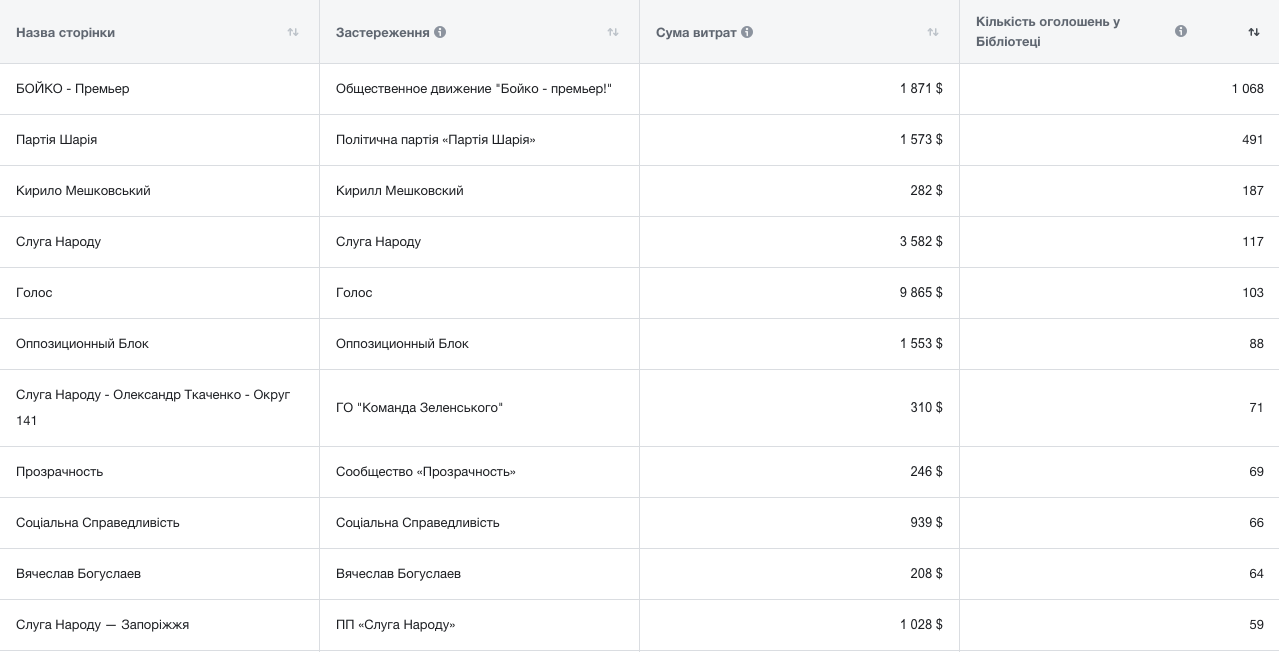Select the Прозрачность page row

[x=60, y=472]
